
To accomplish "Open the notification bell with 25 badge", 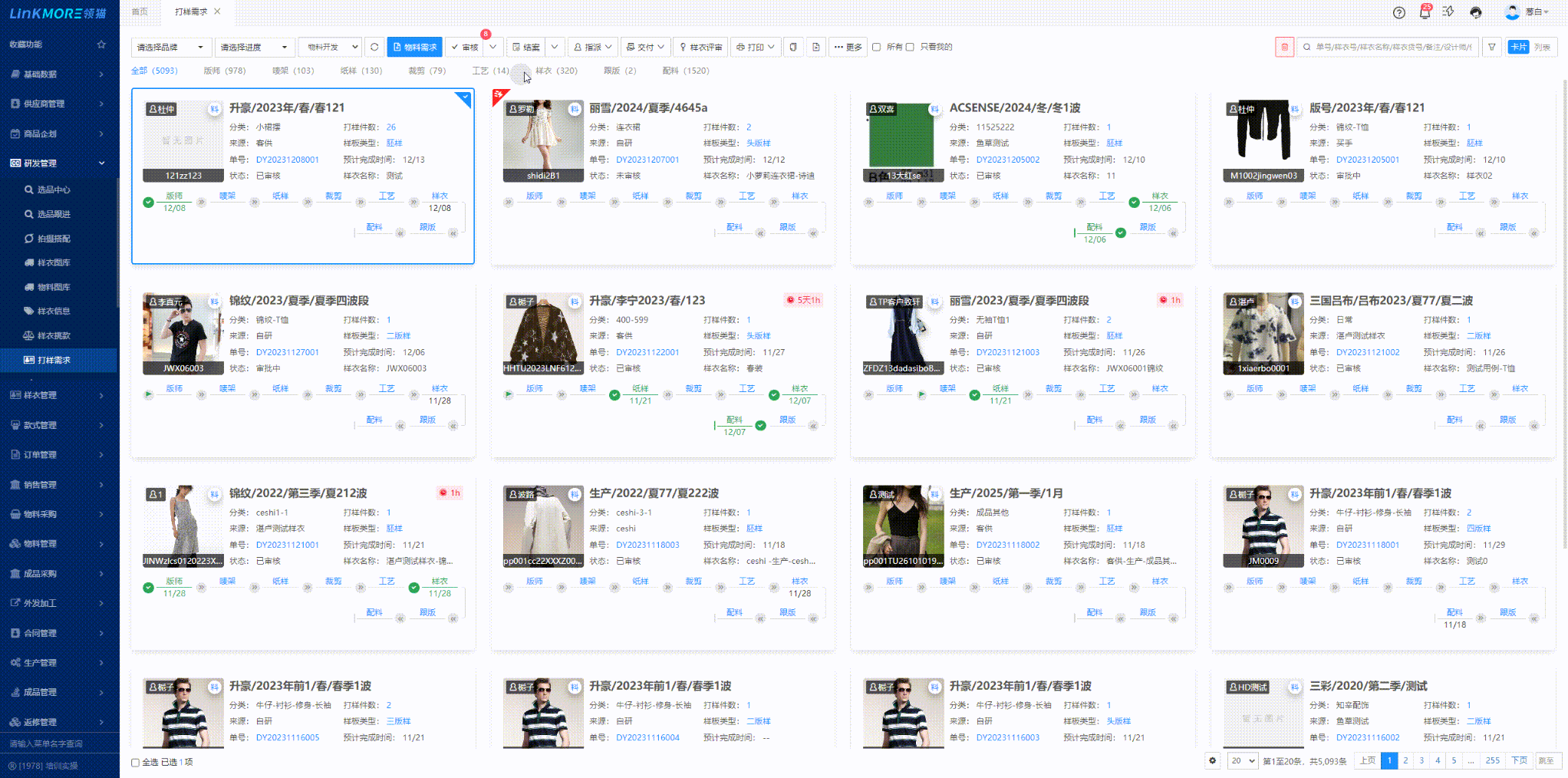I will [x=1425, y=12].
